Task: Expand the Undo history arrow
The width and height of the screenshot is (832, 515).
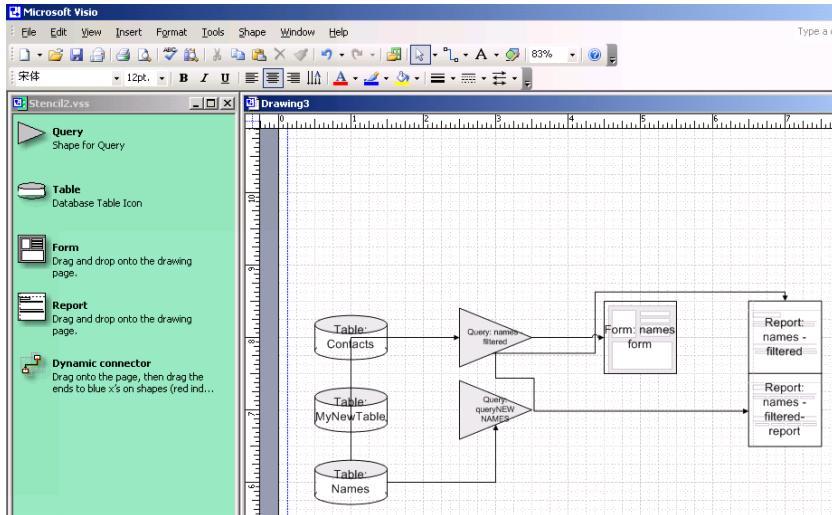Action: coord(342,55)
